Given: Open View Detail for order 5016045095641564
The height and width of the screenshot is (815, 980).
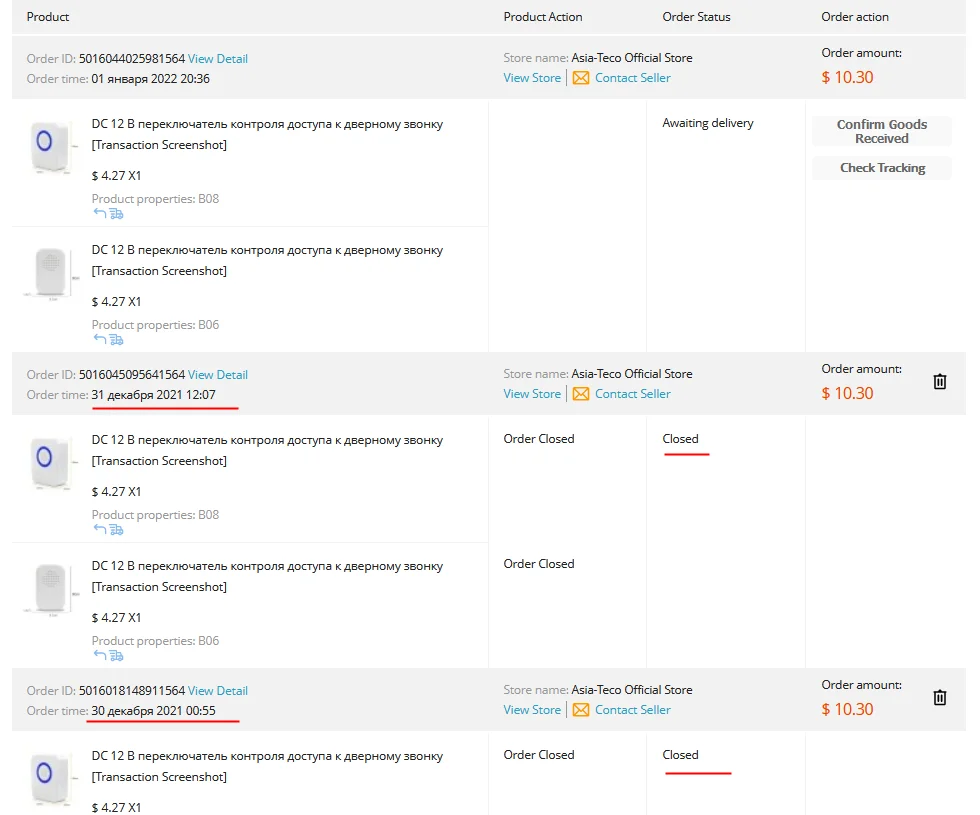Looking at the screenshot, I should pos(218,375).
